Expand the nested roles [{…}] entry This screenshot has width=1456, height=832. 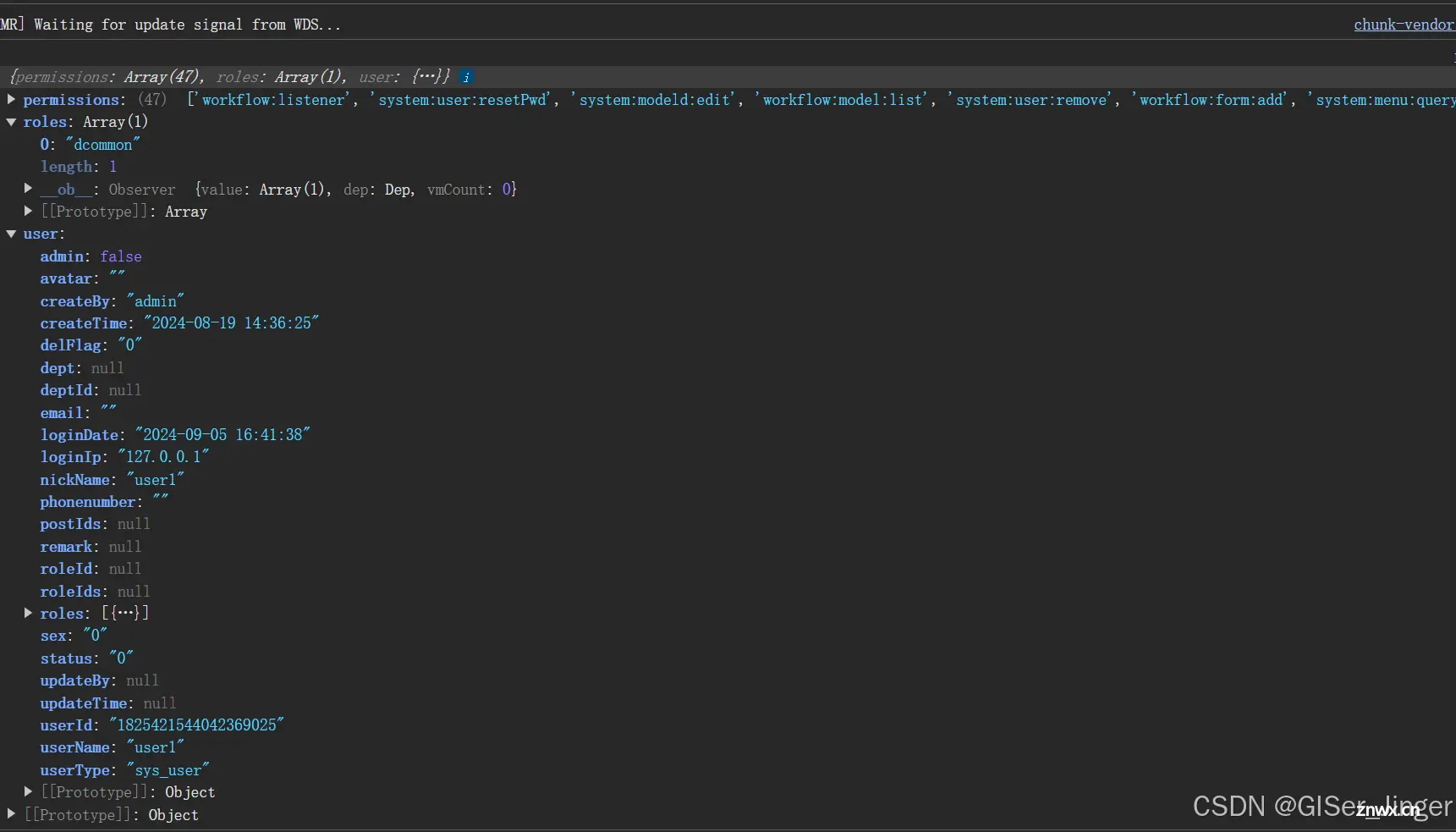(x=28, y=613)
